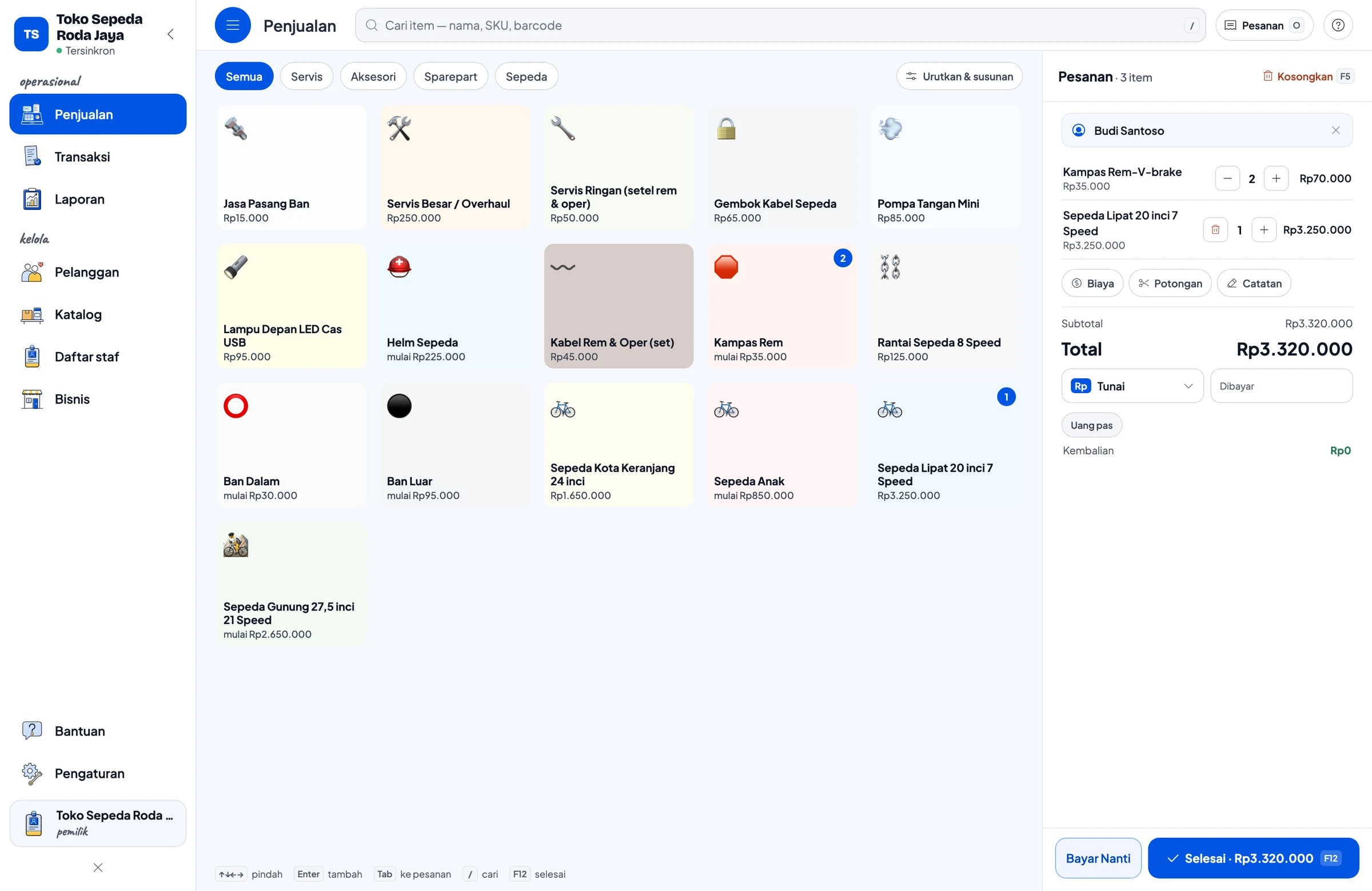This screenshot has height=891, width=1372.
Task: Add Sepeda Gunung 27,5 inci to order
Action: coord(292,584)
